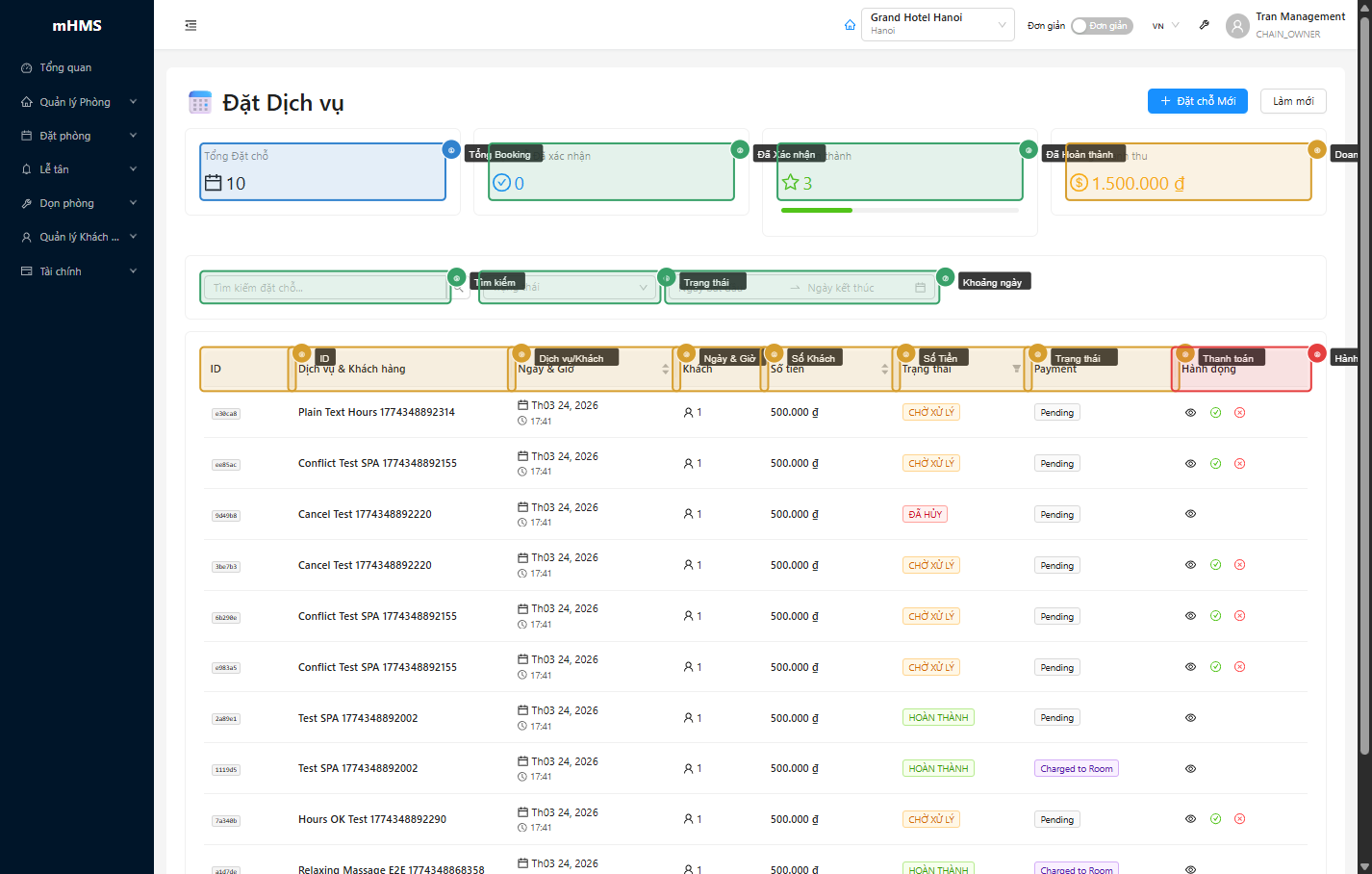
Task: Sort the table by Ngày & Giờ column
Action: (665, 370)
